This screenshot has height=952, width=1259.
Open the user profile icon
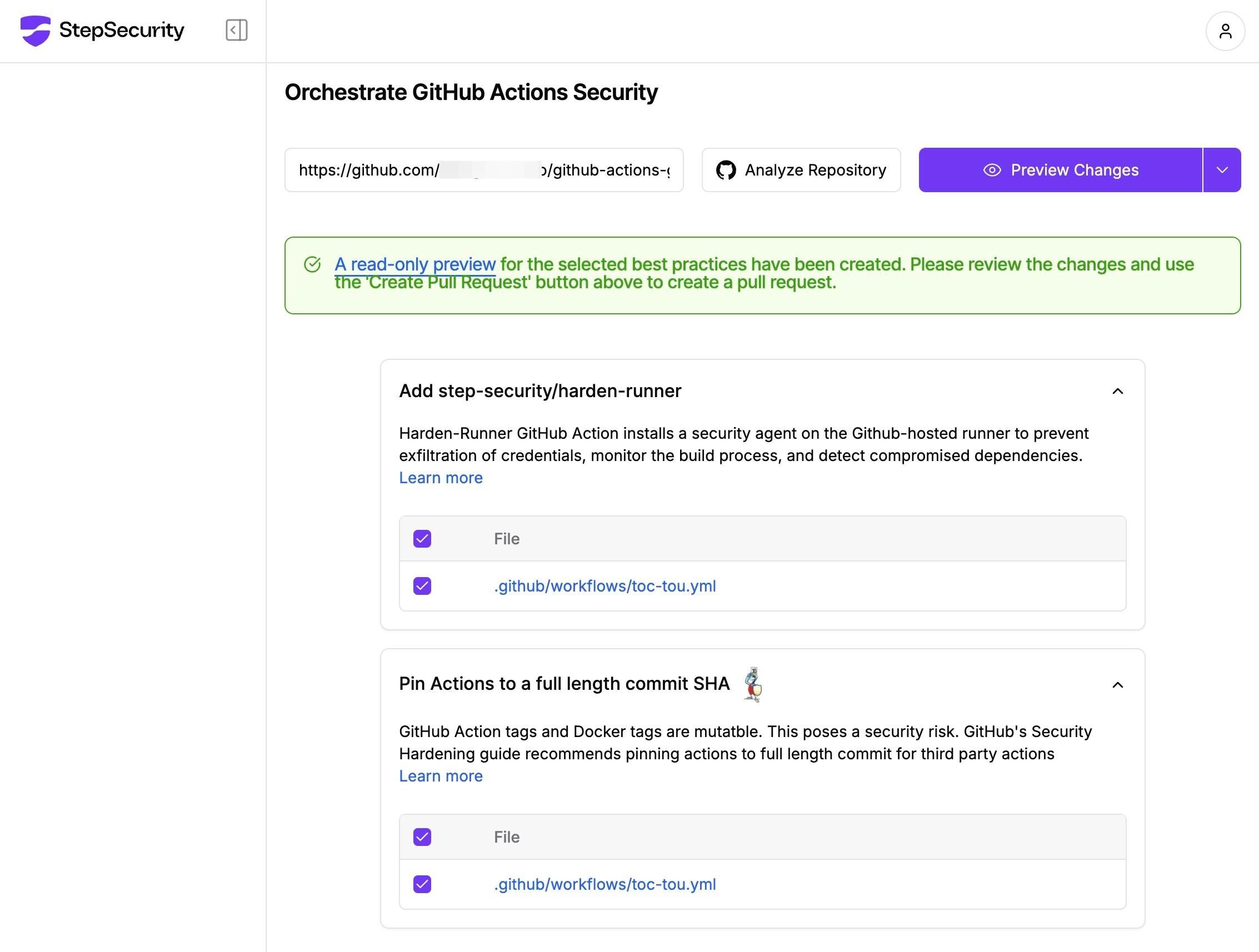point(1225,31)
